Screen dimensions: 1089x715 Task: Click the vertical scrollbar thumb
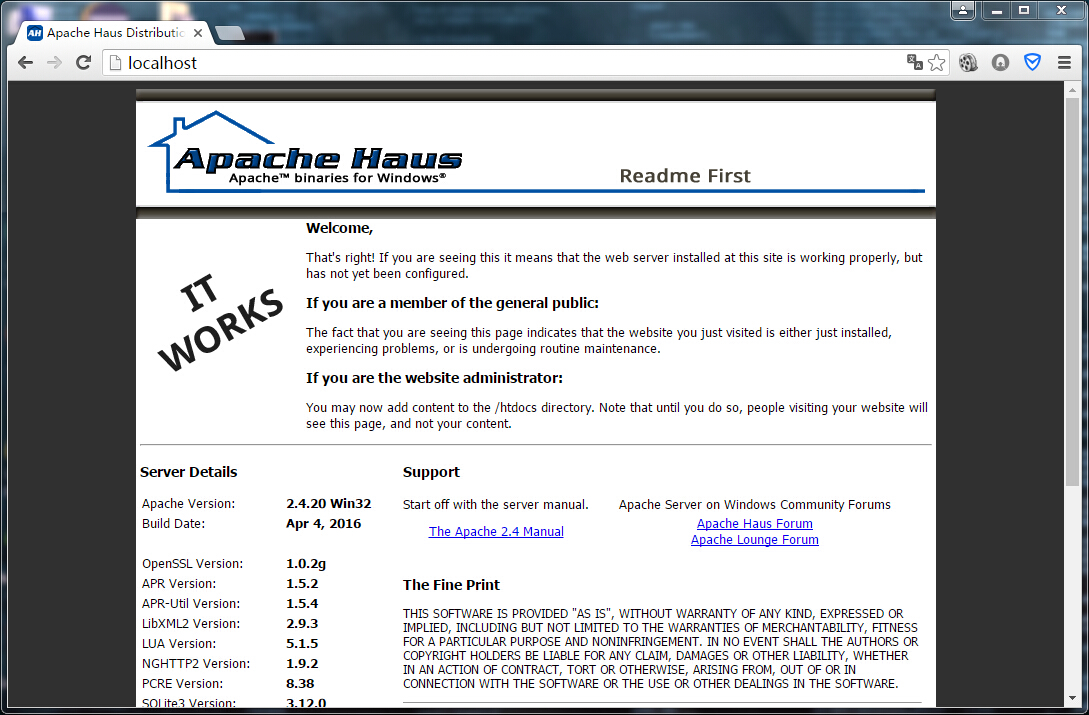click(1073, 290)
